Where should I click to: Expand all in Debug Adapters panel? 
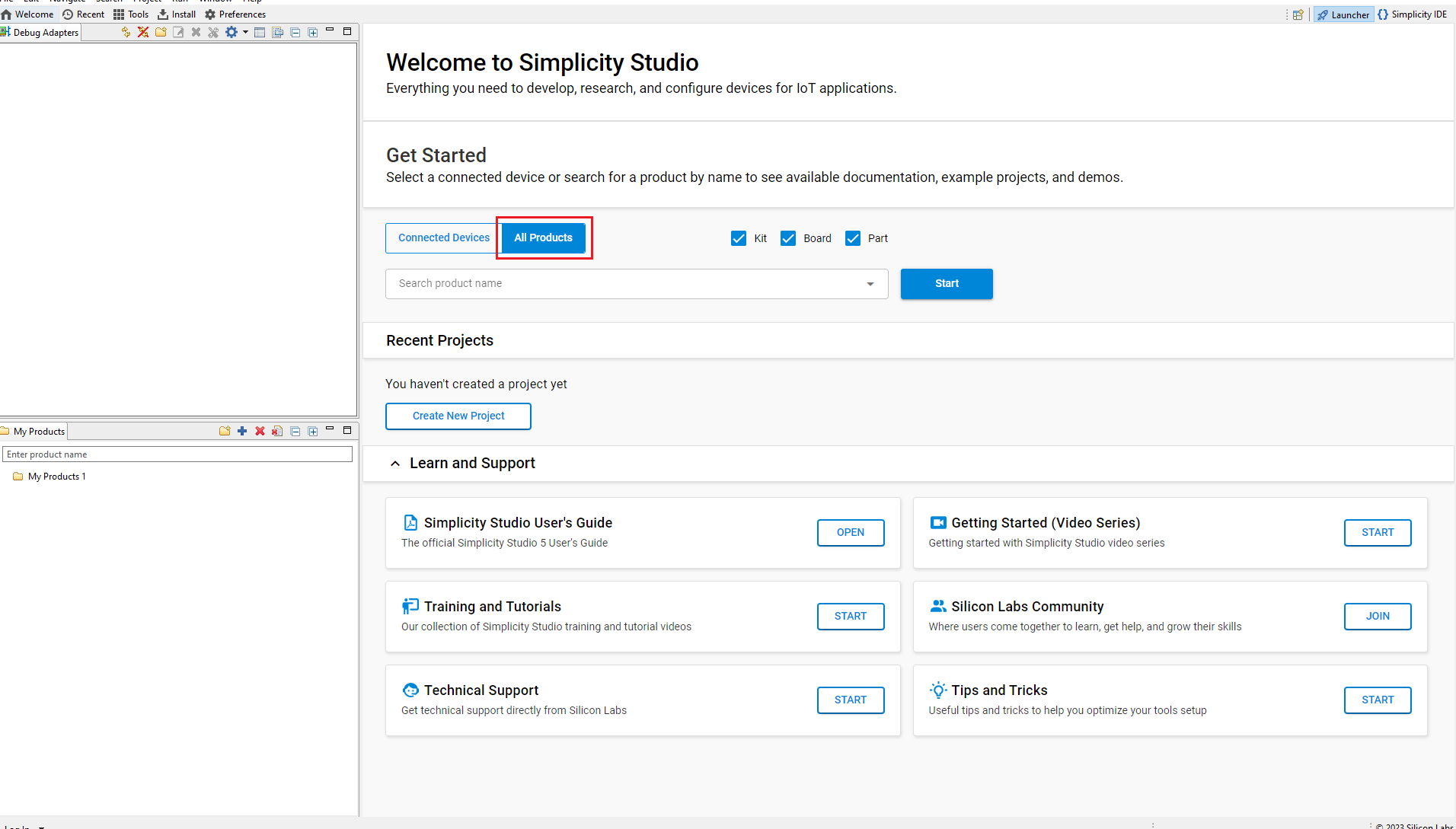click(x=313, y=32)
